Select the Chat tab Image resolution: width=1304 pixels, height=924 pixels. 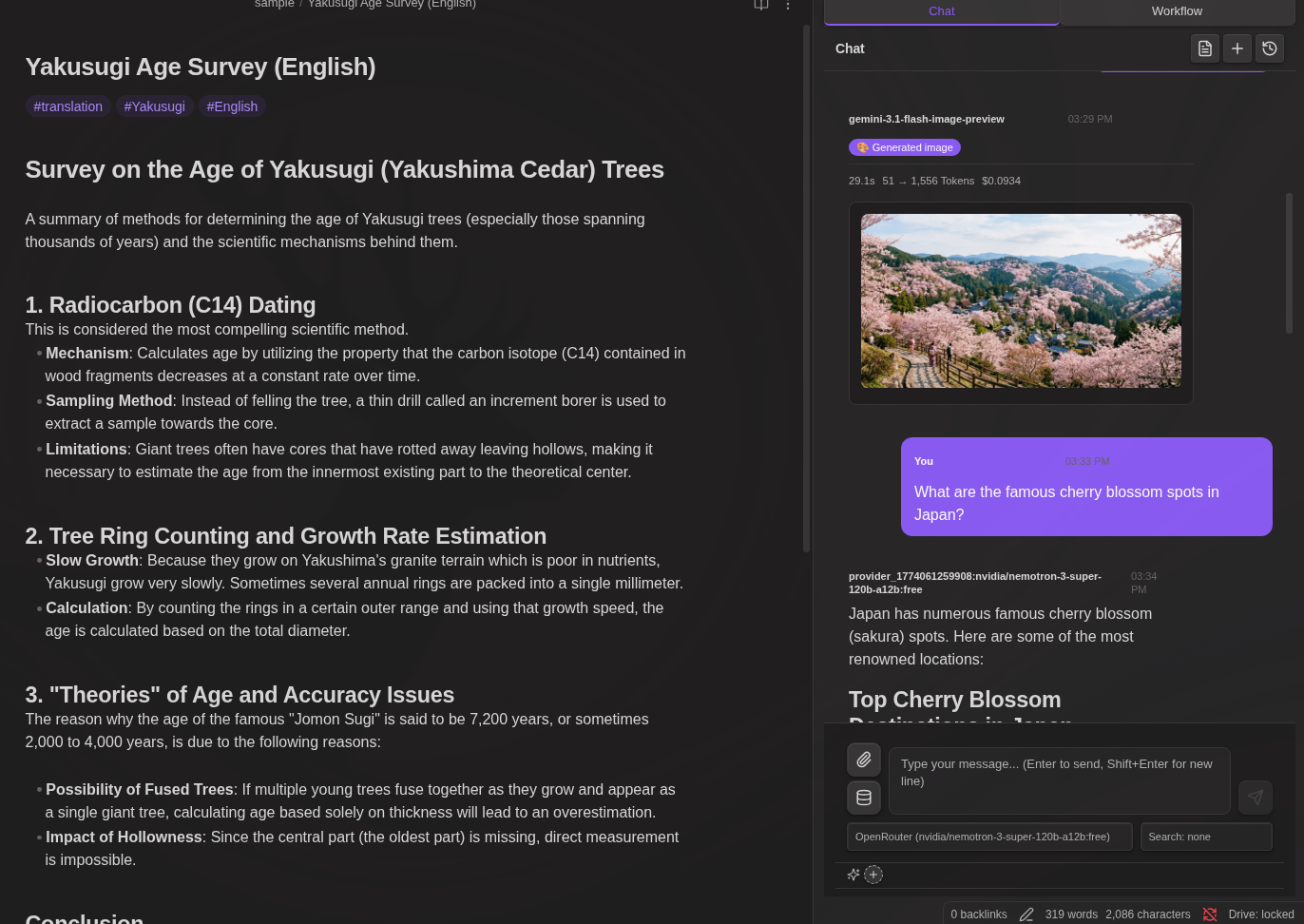[x=941, y=11]
